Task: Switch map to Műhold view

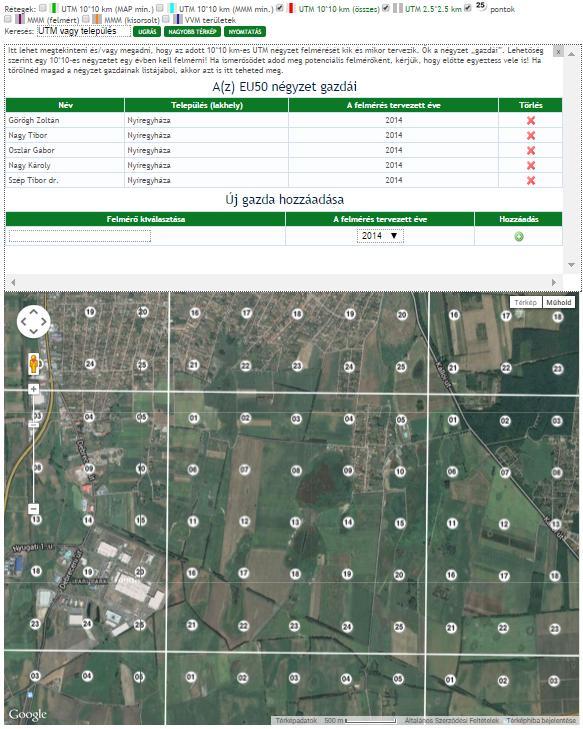Action: coord(558,303)
